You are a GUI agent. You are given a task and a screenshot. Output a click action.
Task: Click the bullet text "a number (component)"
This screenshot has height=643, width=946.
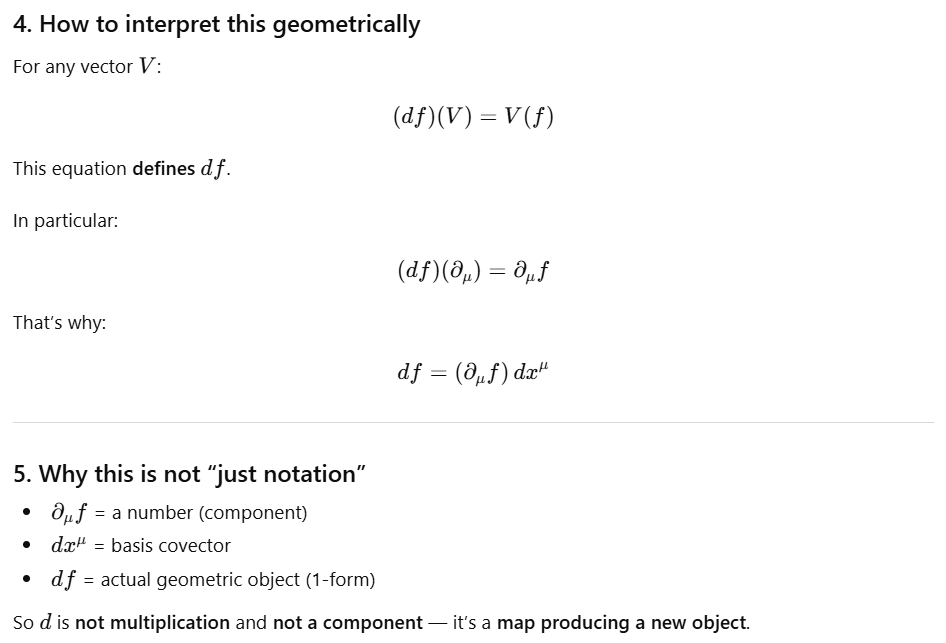pos(209,513)
